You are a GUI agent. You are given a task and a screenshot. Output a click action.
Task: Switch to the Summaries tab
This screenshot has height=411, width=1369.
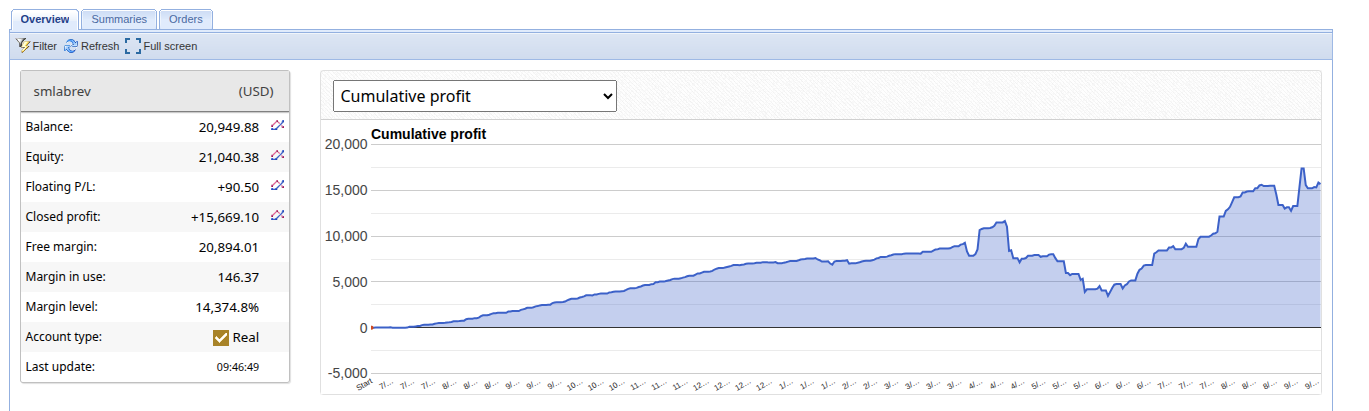click(118, 19)
